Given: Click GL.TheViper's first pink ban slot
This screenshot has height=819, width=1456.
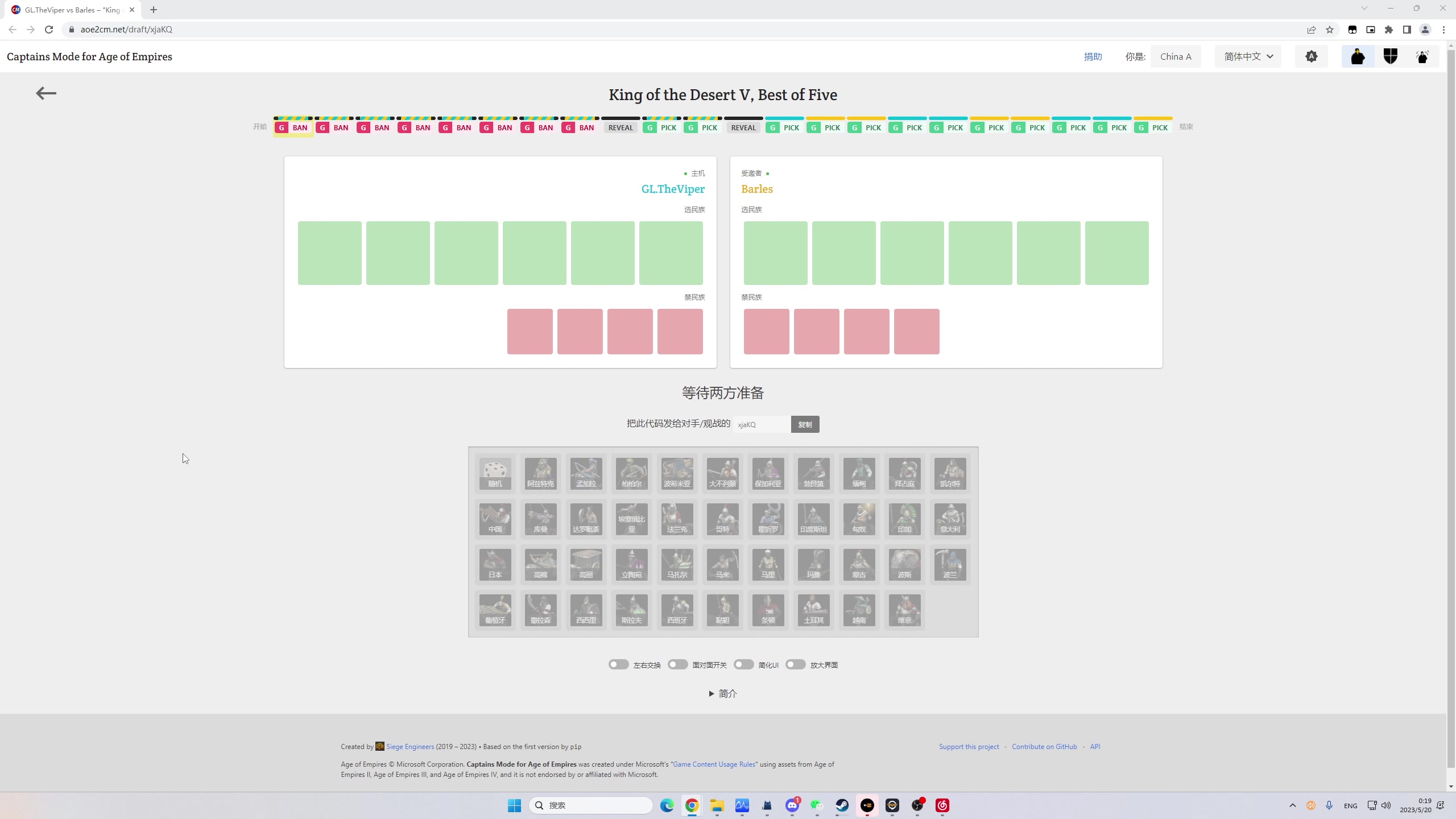Looking at the screenshot, I should (530, 332).
